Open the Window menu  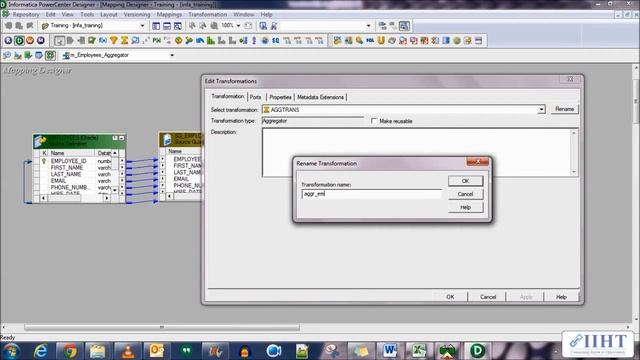[x=244, y=14]
